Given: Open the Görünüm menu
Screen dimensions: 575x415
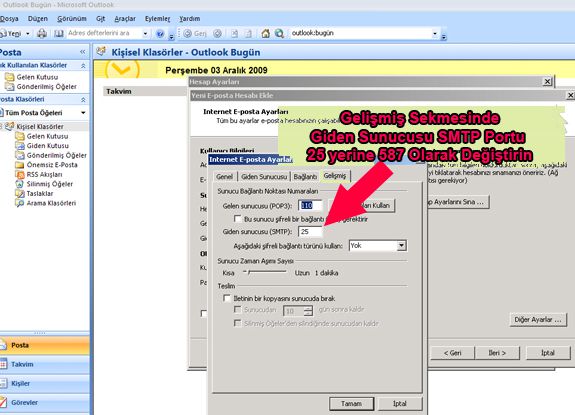Looking at the screenshot, I should tap(72, 18).
